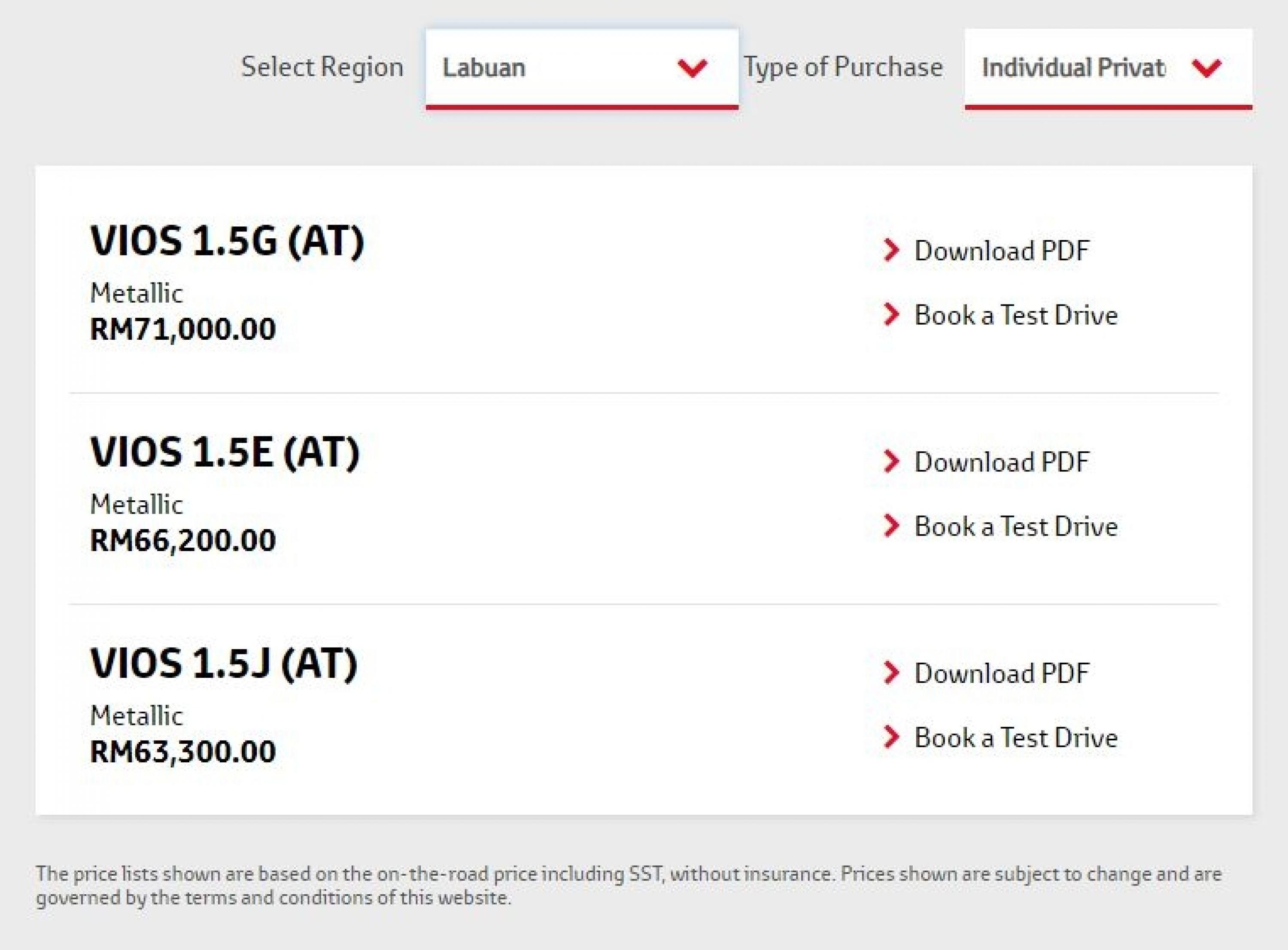The image size is (1288, 950).
Task: Click the Type of Purchase label
Action: tap(843, 67)
